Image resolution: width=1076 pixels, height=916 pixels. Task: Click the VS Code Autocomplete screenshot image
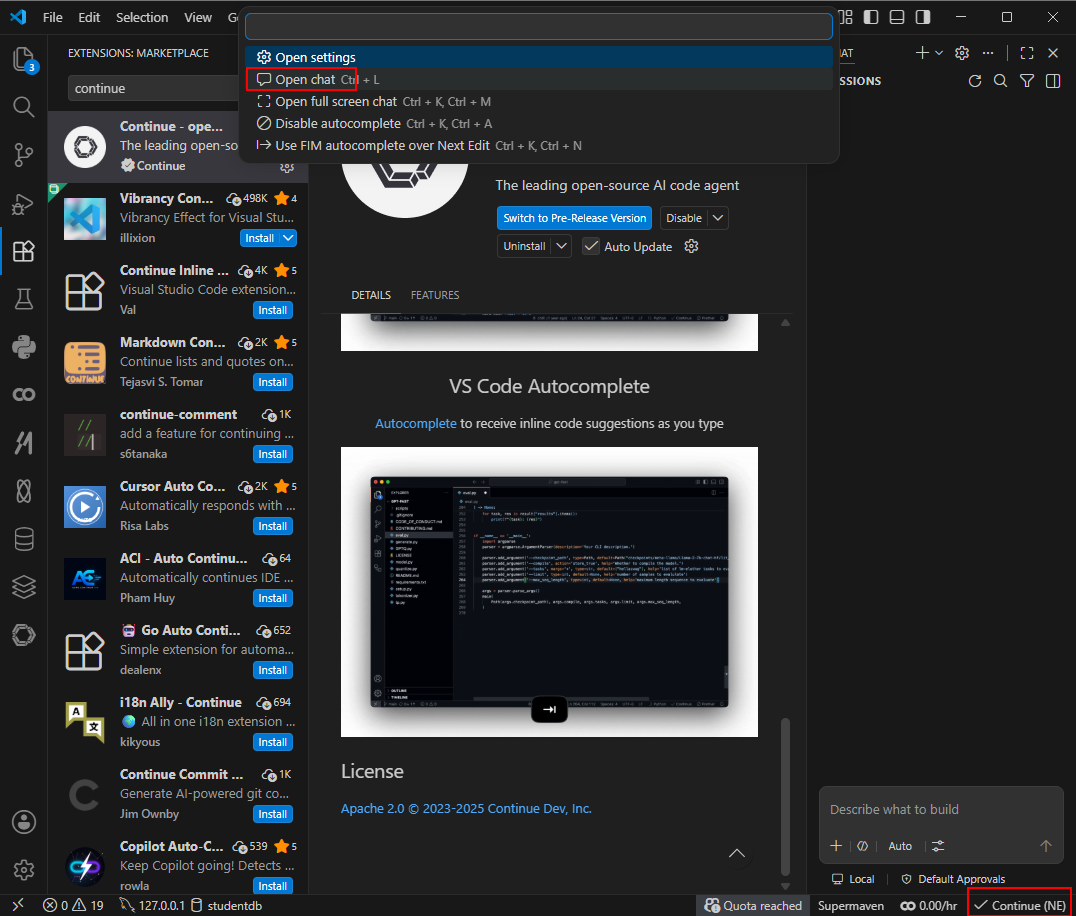point(549,592)
